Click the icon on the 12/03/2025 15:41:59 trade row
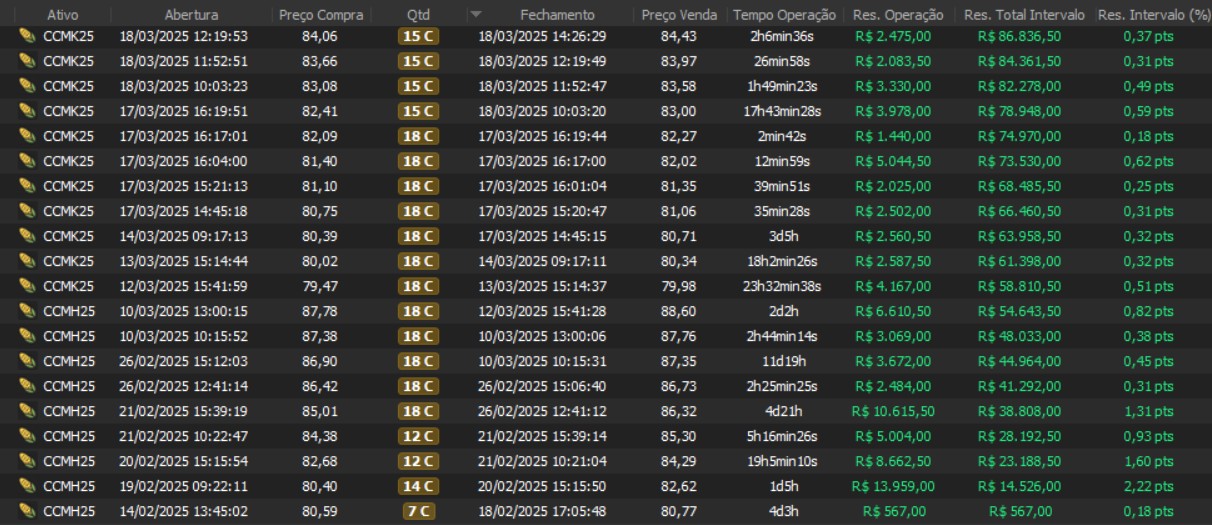Screen dimensions: 1212x525 click(x=26, y=286)
